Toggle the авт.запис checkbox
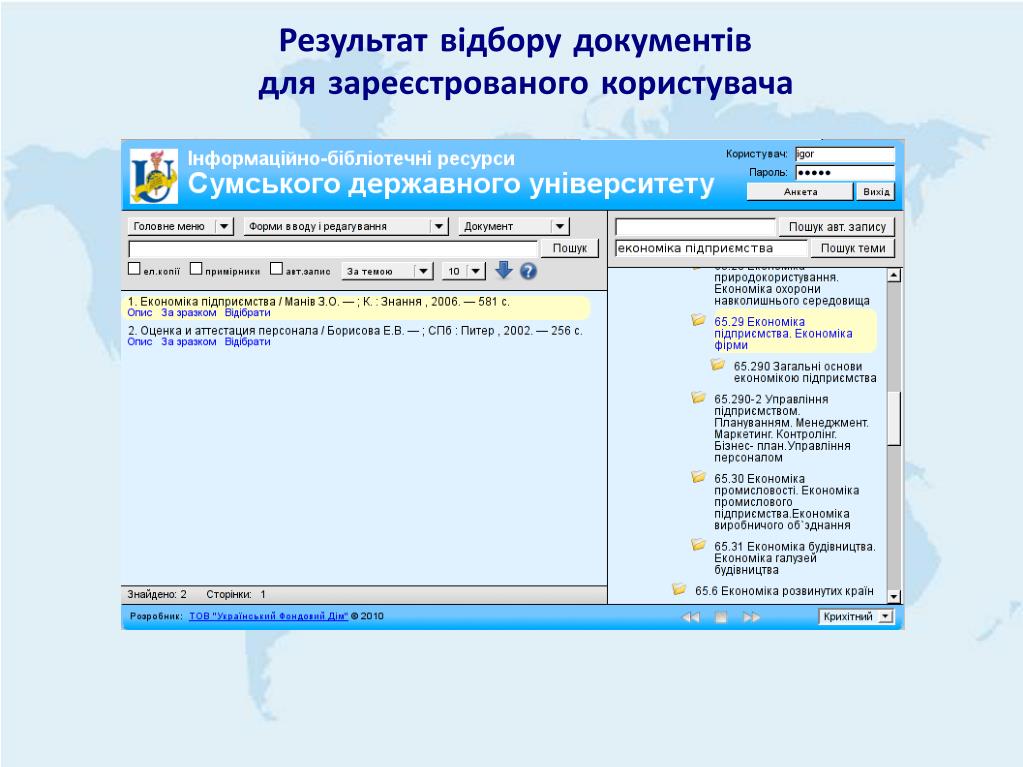Viewport: 1023px width, 767px height. pos(277,268)
